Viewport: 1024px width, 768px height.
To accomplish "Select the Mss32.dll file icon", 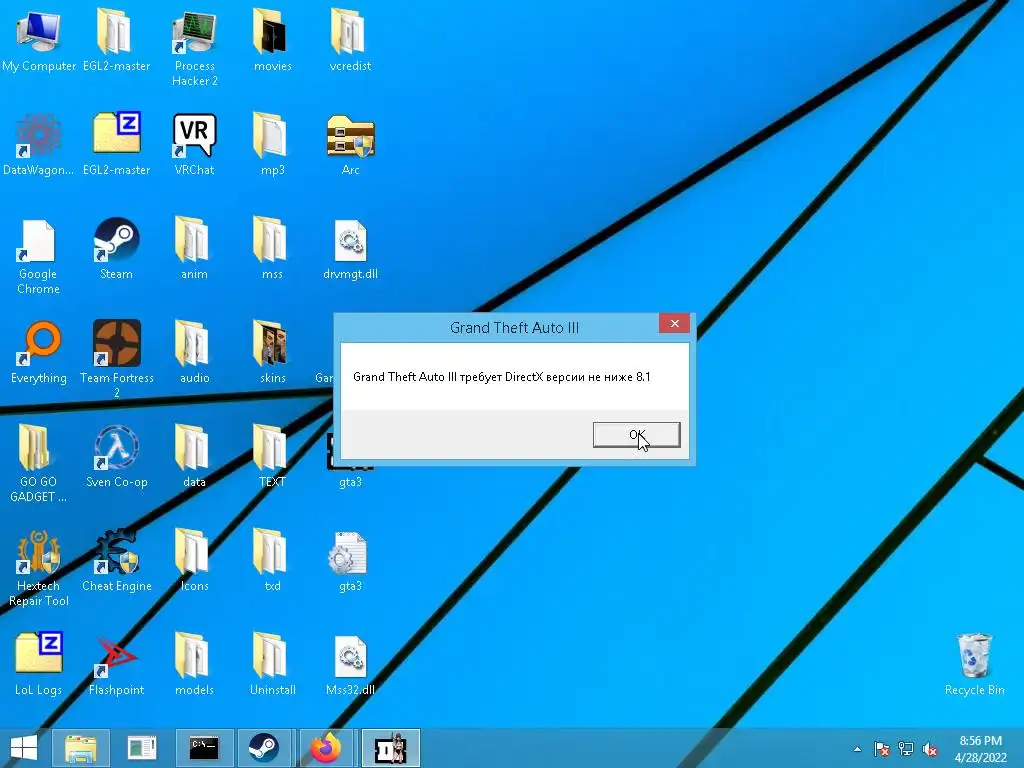I will (x=350, y=664).
